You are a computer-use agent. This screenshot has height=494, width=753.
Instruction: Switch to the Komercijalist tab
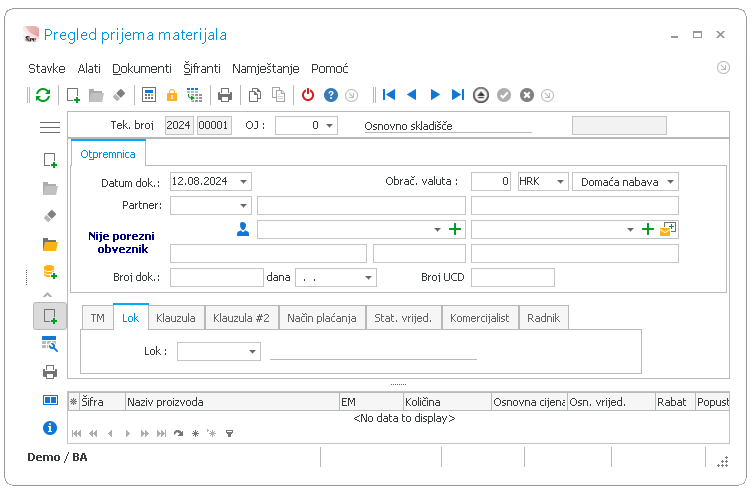pyautogui.click(x=480, y=318)
